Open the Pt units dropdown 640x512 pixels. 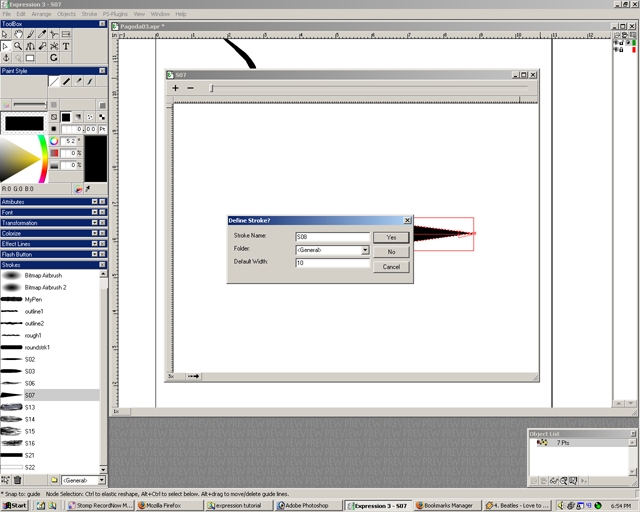(102, 129)
